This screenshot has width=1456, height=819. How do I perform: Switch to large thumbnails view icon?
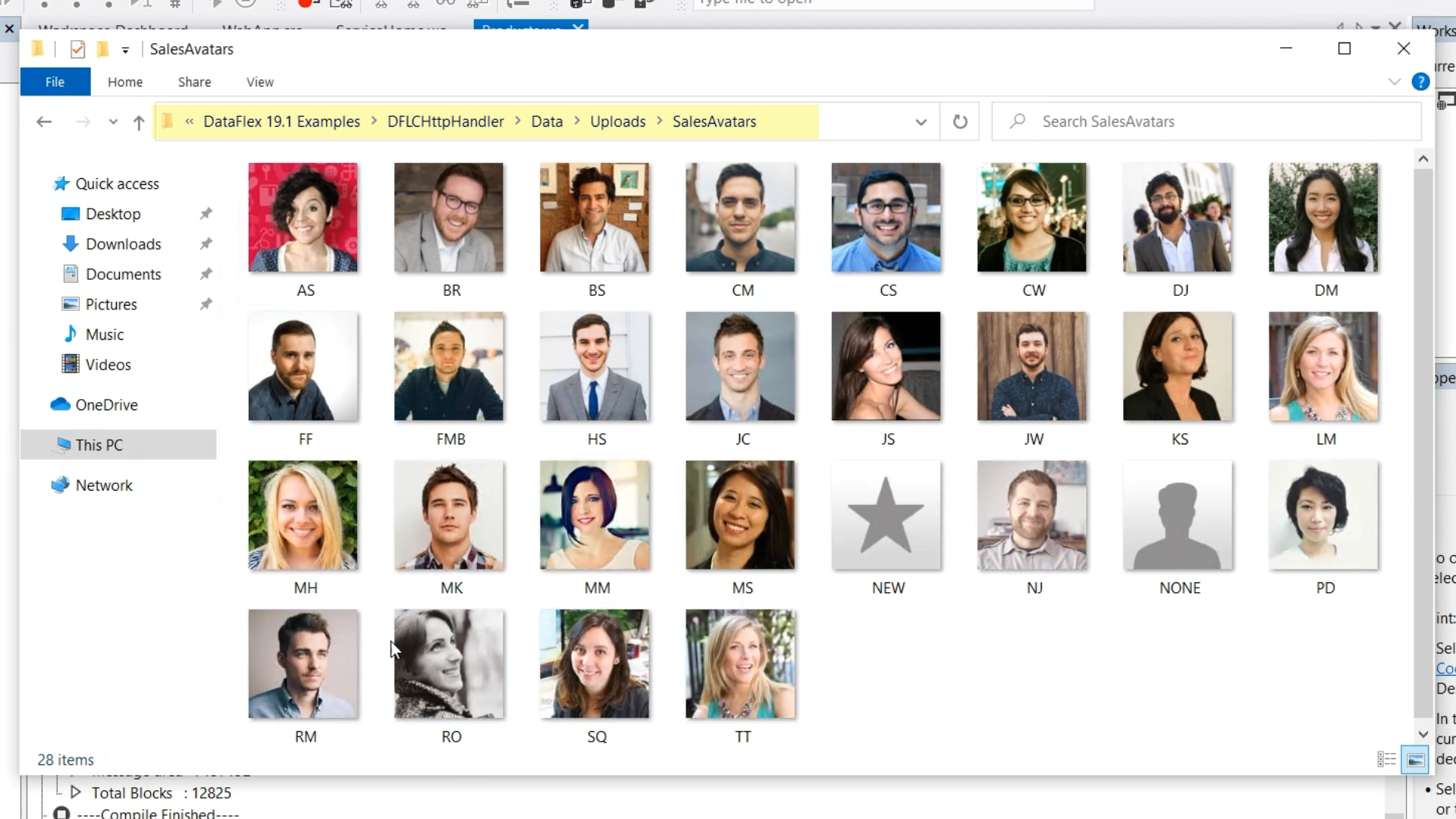1415,759
